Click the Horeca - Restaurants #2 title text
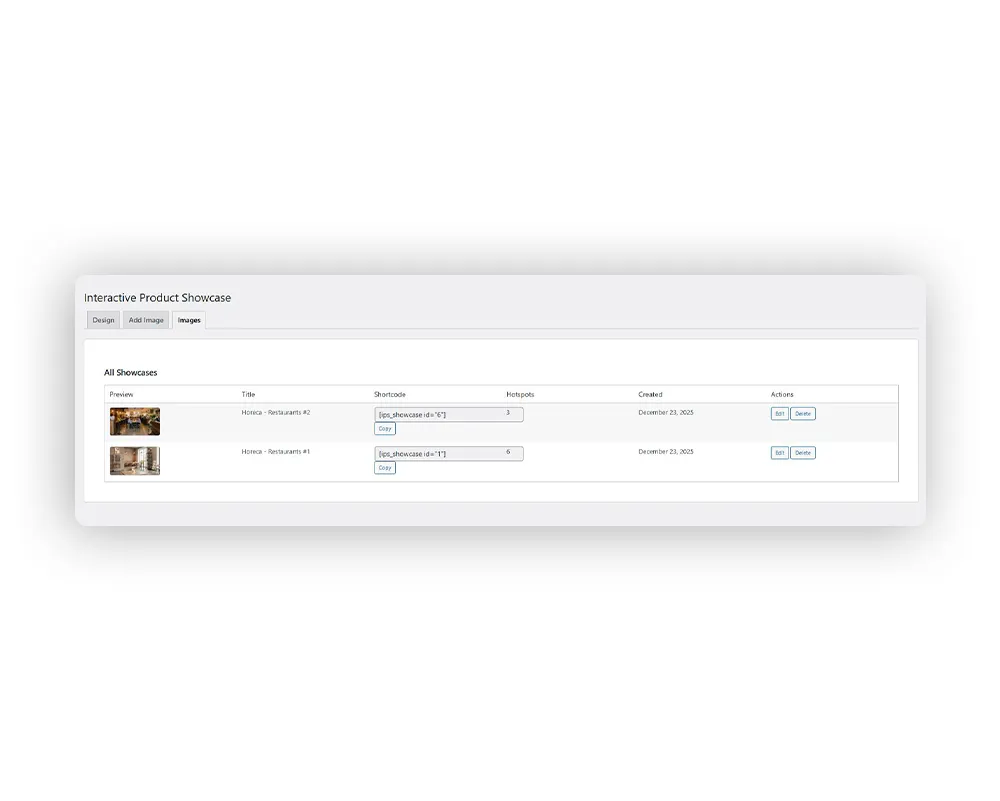The image size is (1000, 801). point(276,412)
